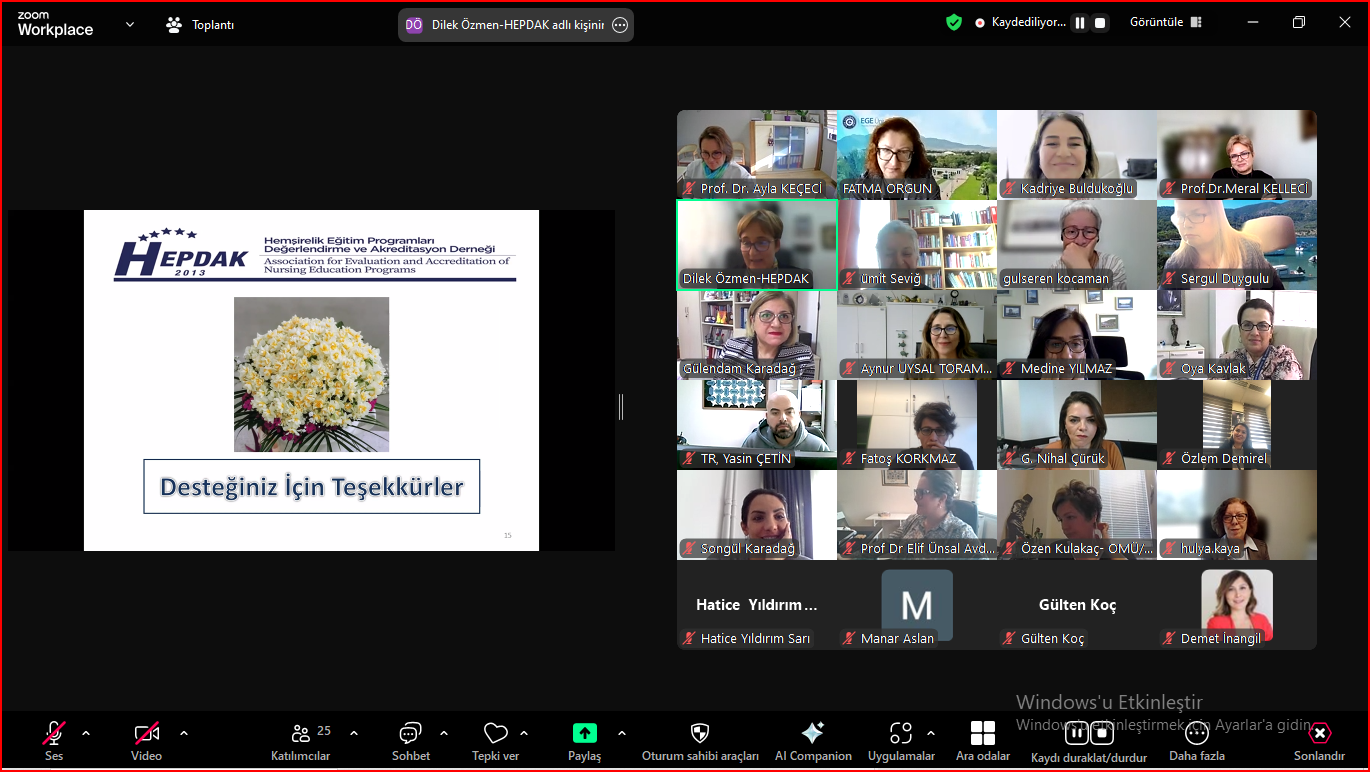Screen dimensions: 1370x772
Task: Select Dilek Özmen-HEPDAK video tile
Action: [x=757, y=245]
